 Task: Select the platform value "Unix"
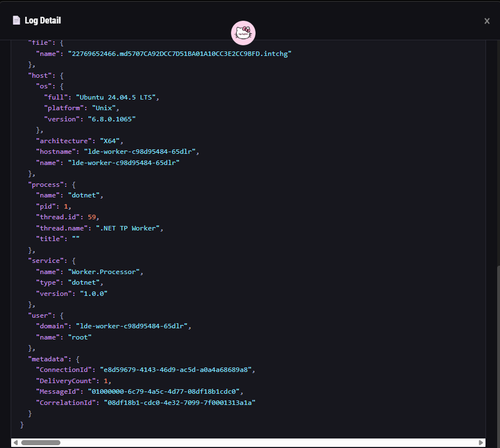coord(104,108)
